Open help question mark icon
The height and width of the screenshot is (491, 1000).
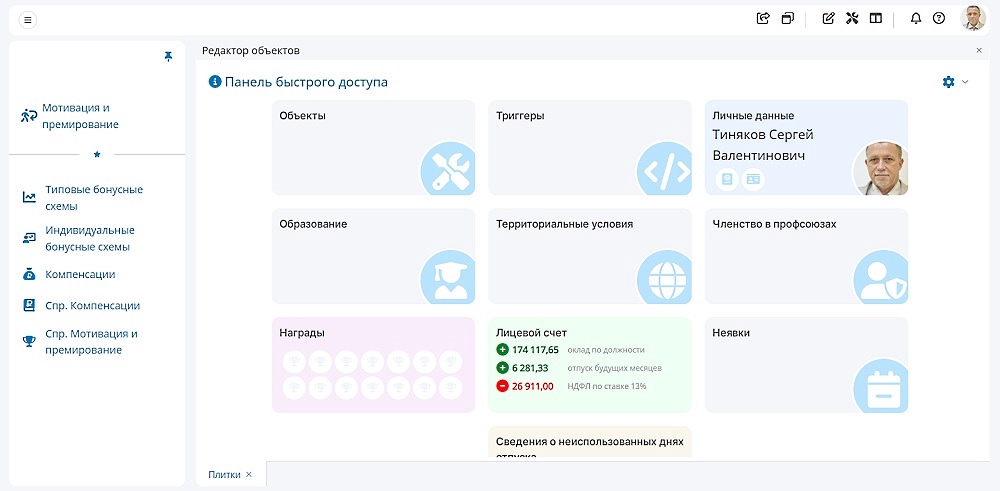point(939,18)
